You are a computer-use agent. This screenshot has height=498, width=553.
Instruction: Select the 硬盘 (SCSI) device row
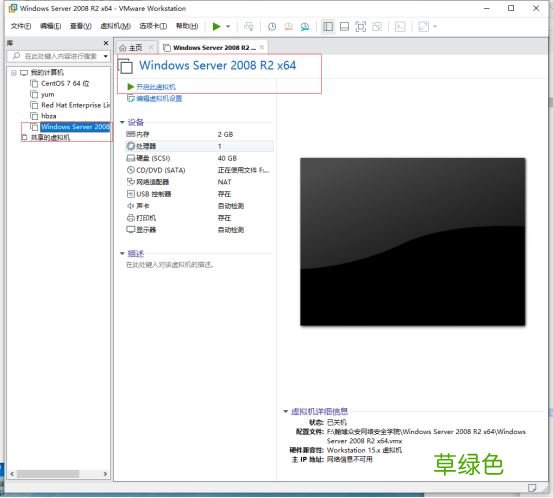click(x=199, y=158)
